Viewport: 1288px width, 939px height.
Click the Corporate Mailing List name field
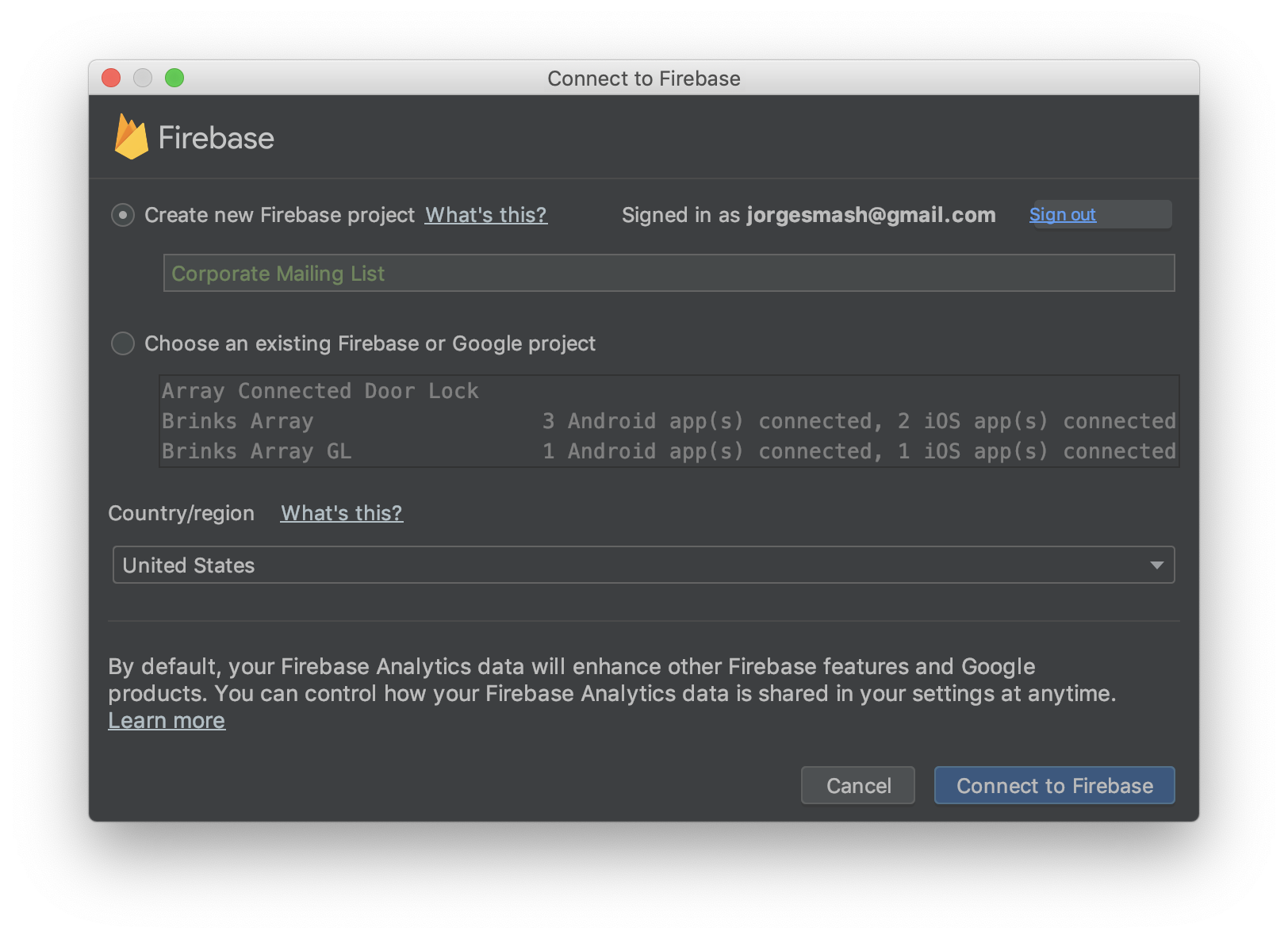[669, 273]
